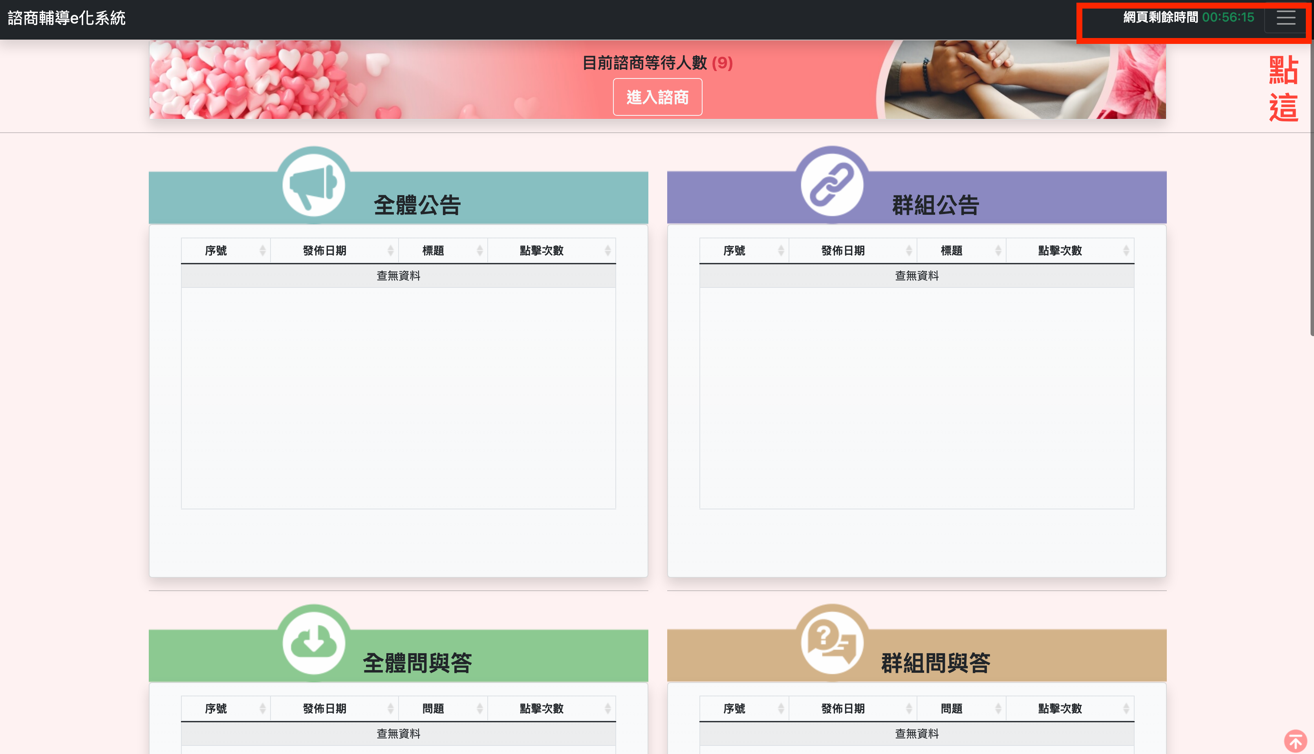Click the megaphone icon above 全體公告
The image size is (1314, 754).
point(314,183)
